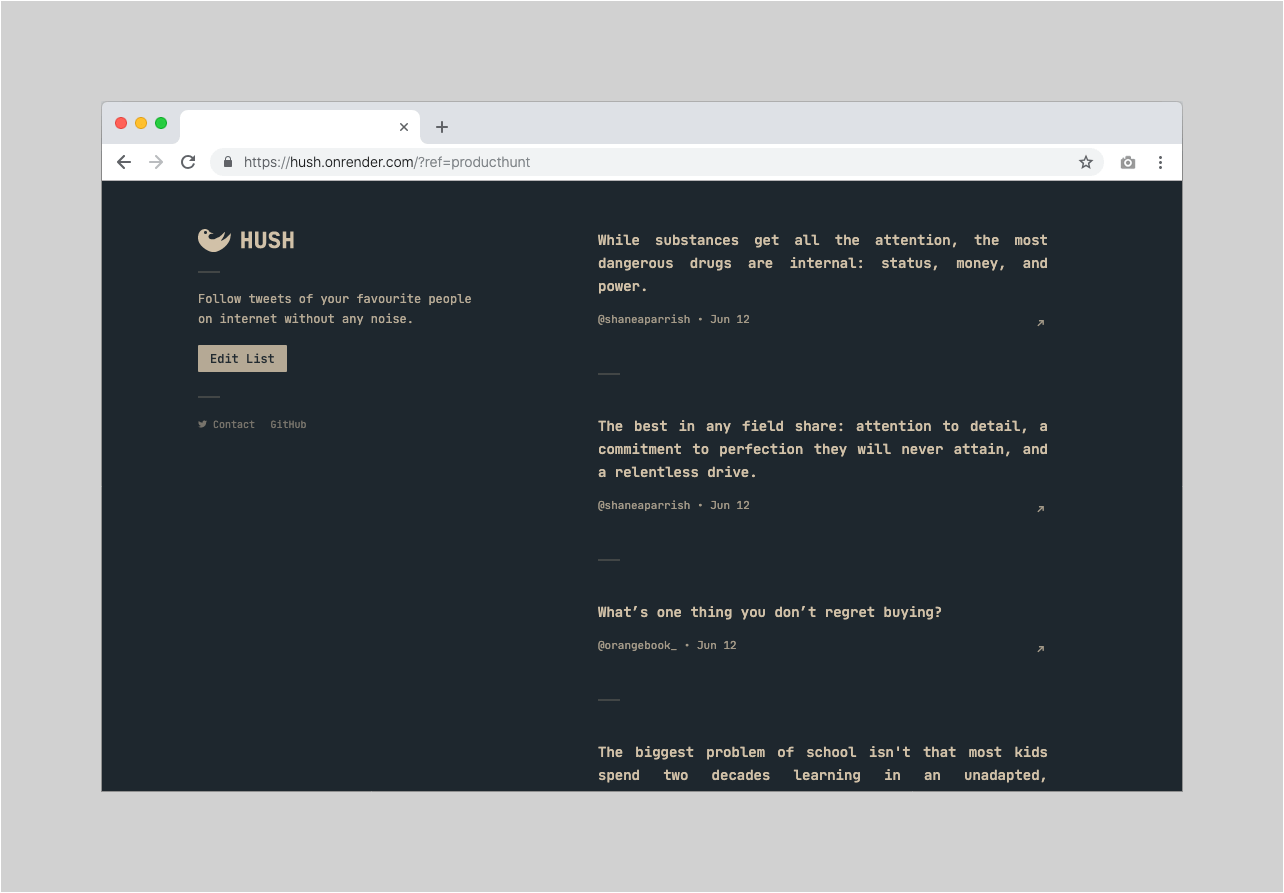The width and height of the screenshot is (1284, 893).
Task: Open the browser three-dot menu
Action: tap(1160, 162)
